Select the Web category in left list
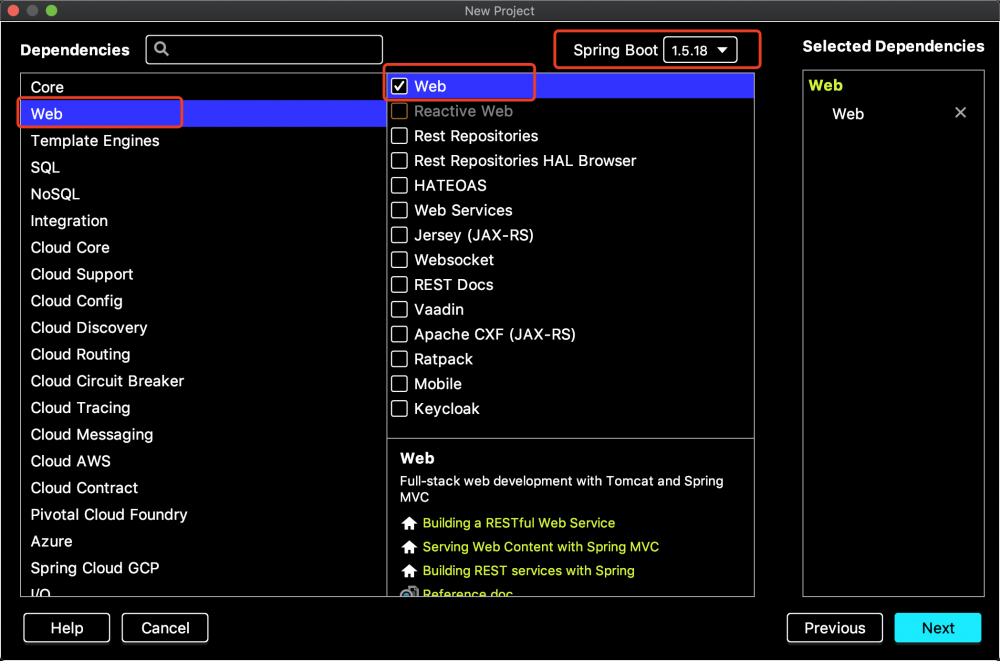 coord(203,114)
